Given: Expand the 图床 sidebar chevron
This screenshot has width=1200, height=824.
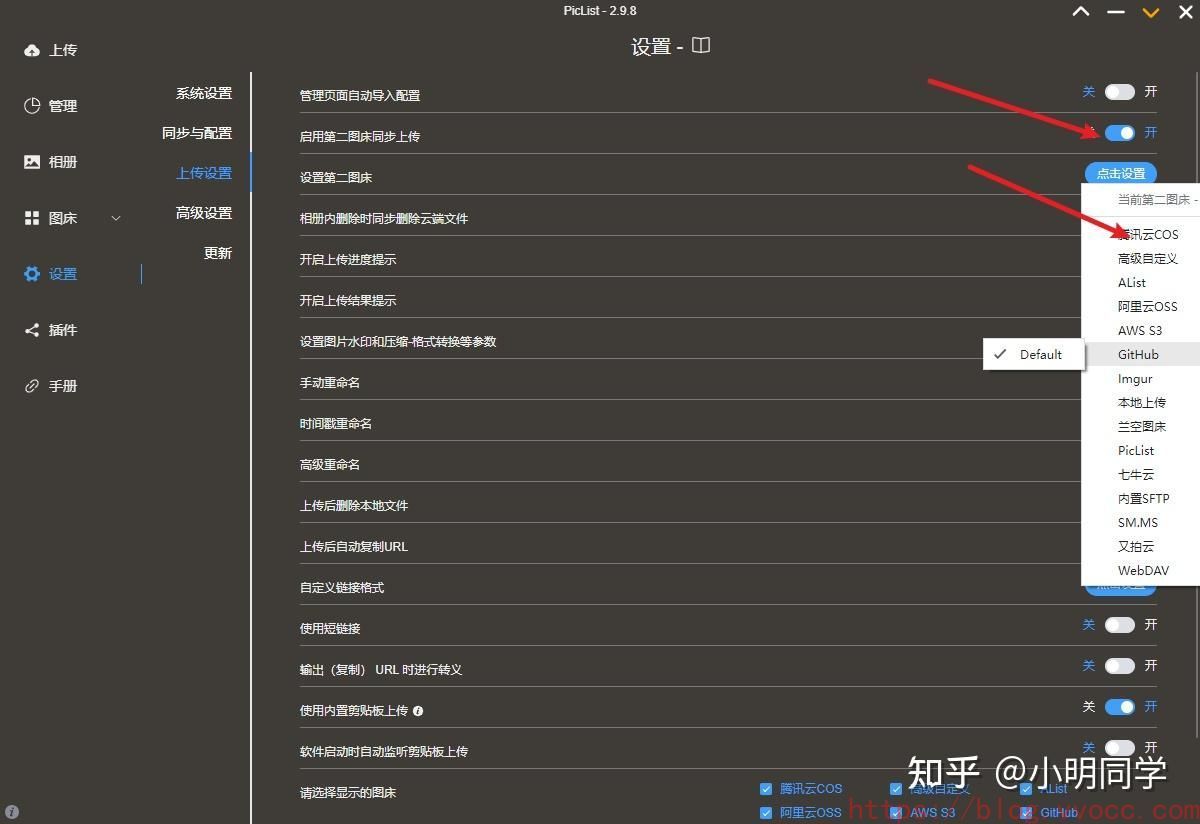Looking at the screenshot, I should point(116,218).
